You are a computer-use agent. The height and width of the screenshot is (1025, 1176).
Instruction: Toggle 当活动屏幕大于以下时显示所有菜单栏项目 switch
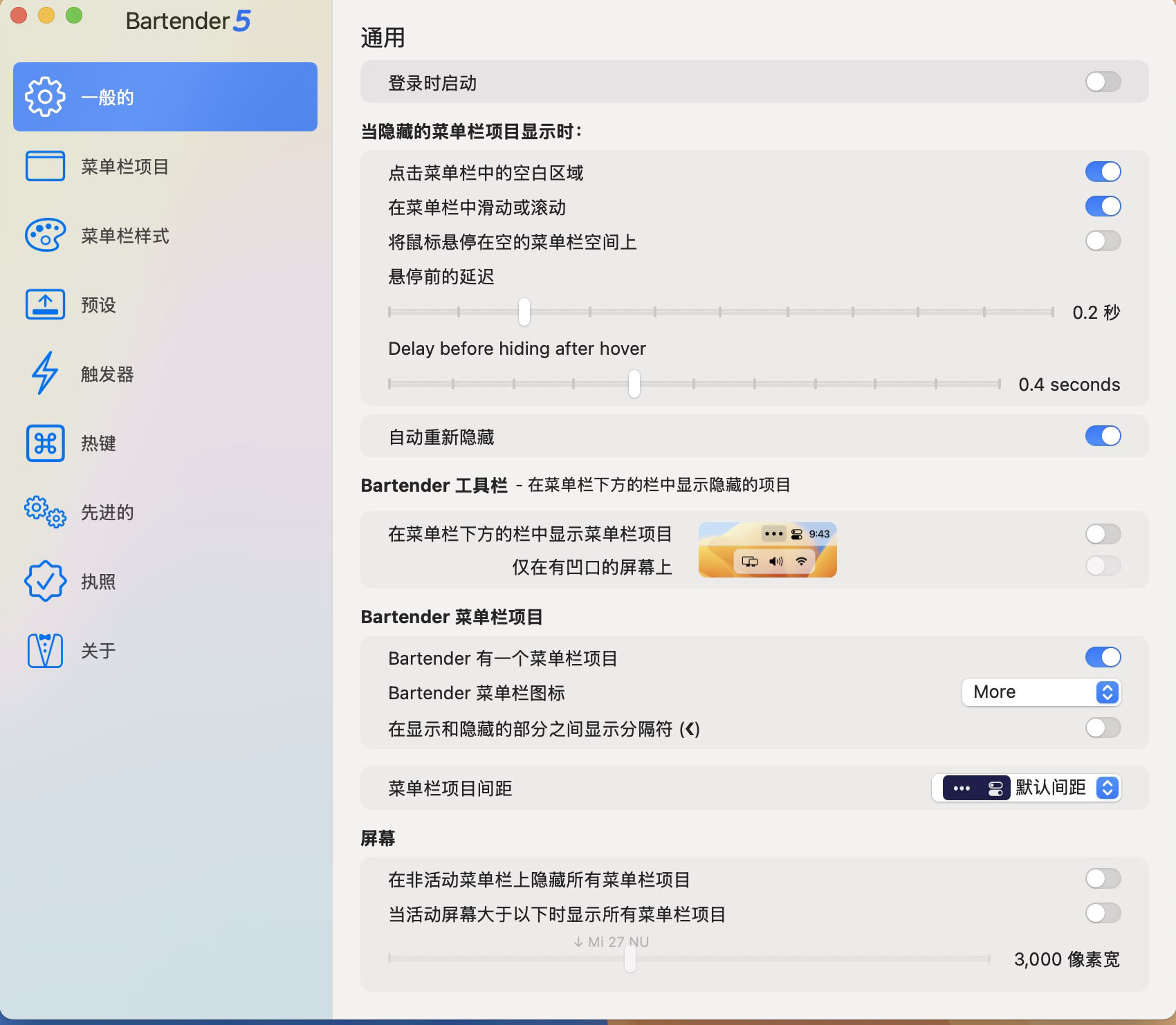pos(1103,913)
